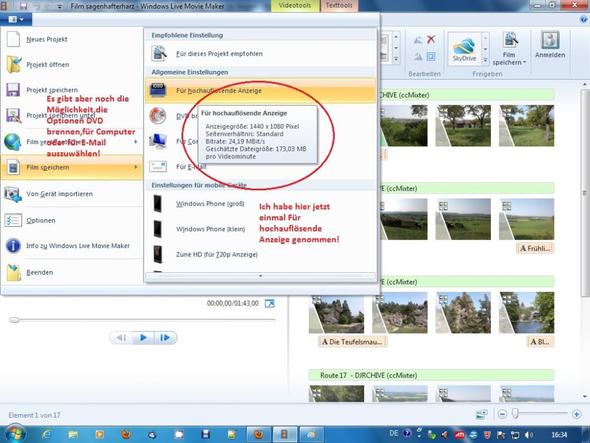
Task: Zoom in timeline with plus button
Action: (576, 414)
